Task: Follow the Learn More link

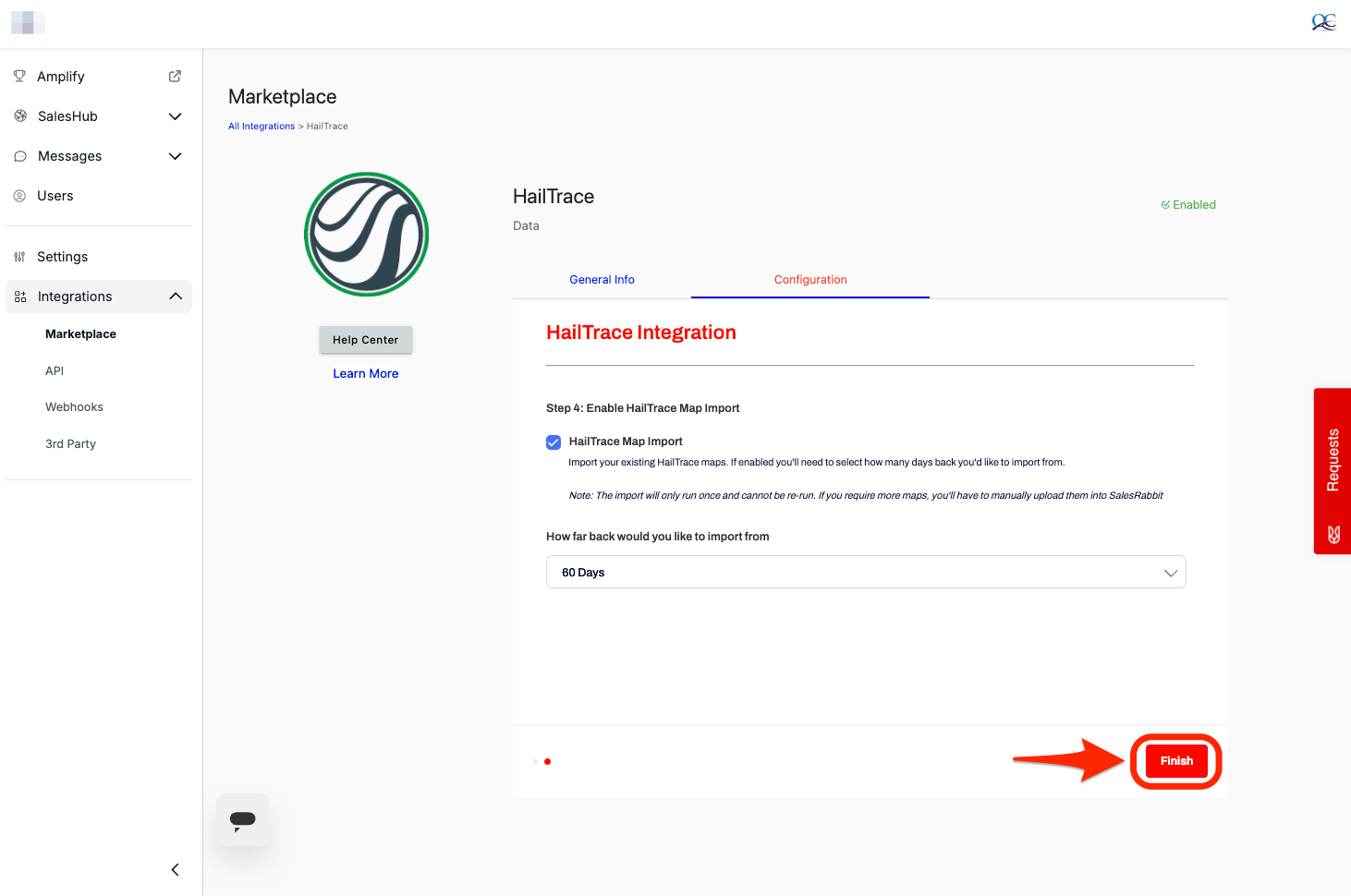Action: click(365, 374)
